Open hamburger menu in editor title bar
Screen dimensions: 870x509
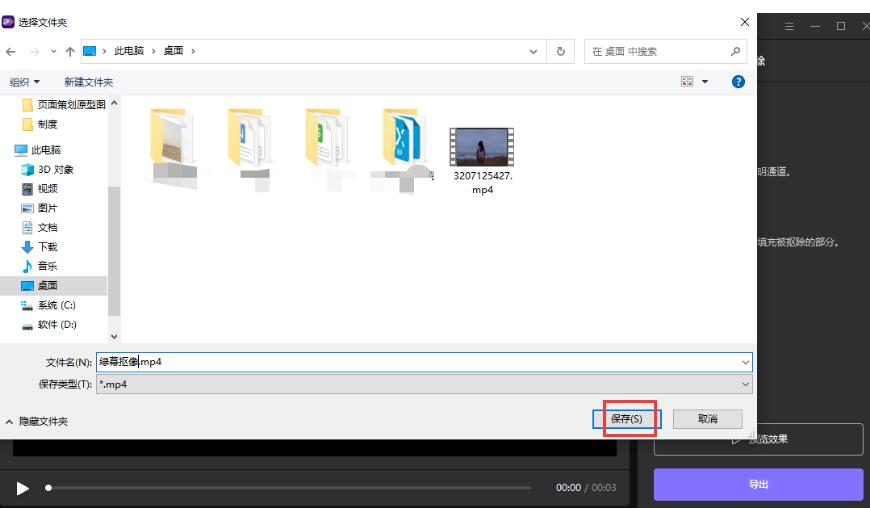tap(789, 26)
